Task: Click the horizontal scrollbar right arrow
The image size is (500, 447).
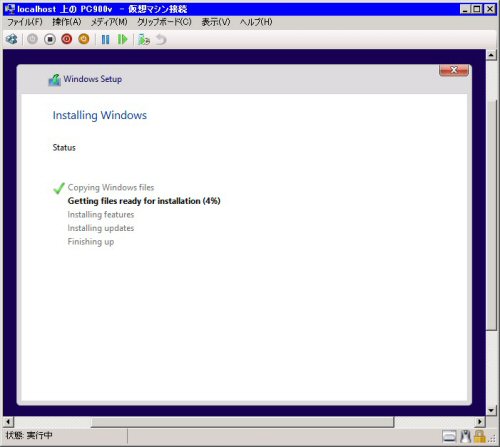Action: [479, 422]
